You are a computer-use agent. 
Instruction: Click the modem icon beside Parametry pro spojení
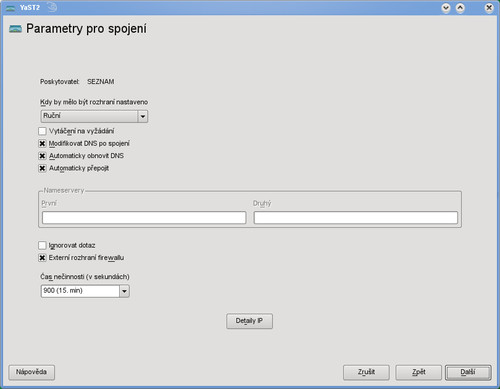(15, 29)
